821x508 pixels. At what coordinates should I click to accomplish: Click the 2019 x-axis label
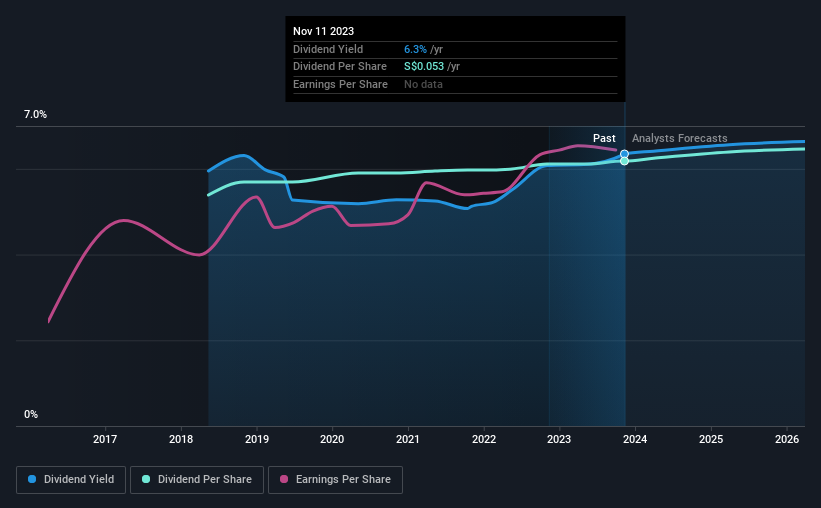coord(257,439)
